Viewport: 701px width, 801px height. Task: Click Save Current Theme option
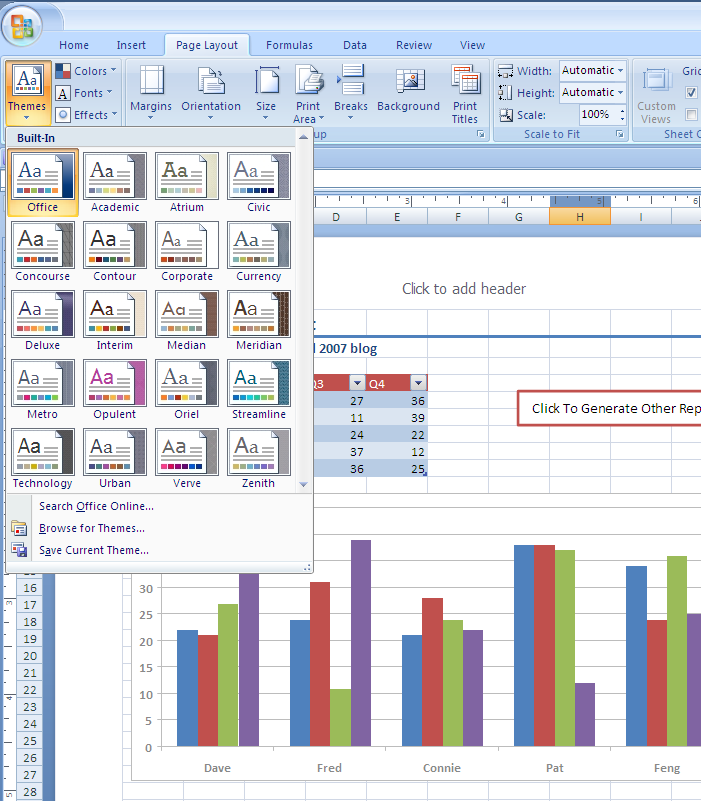pyautogui.click(x=94, y=550)
